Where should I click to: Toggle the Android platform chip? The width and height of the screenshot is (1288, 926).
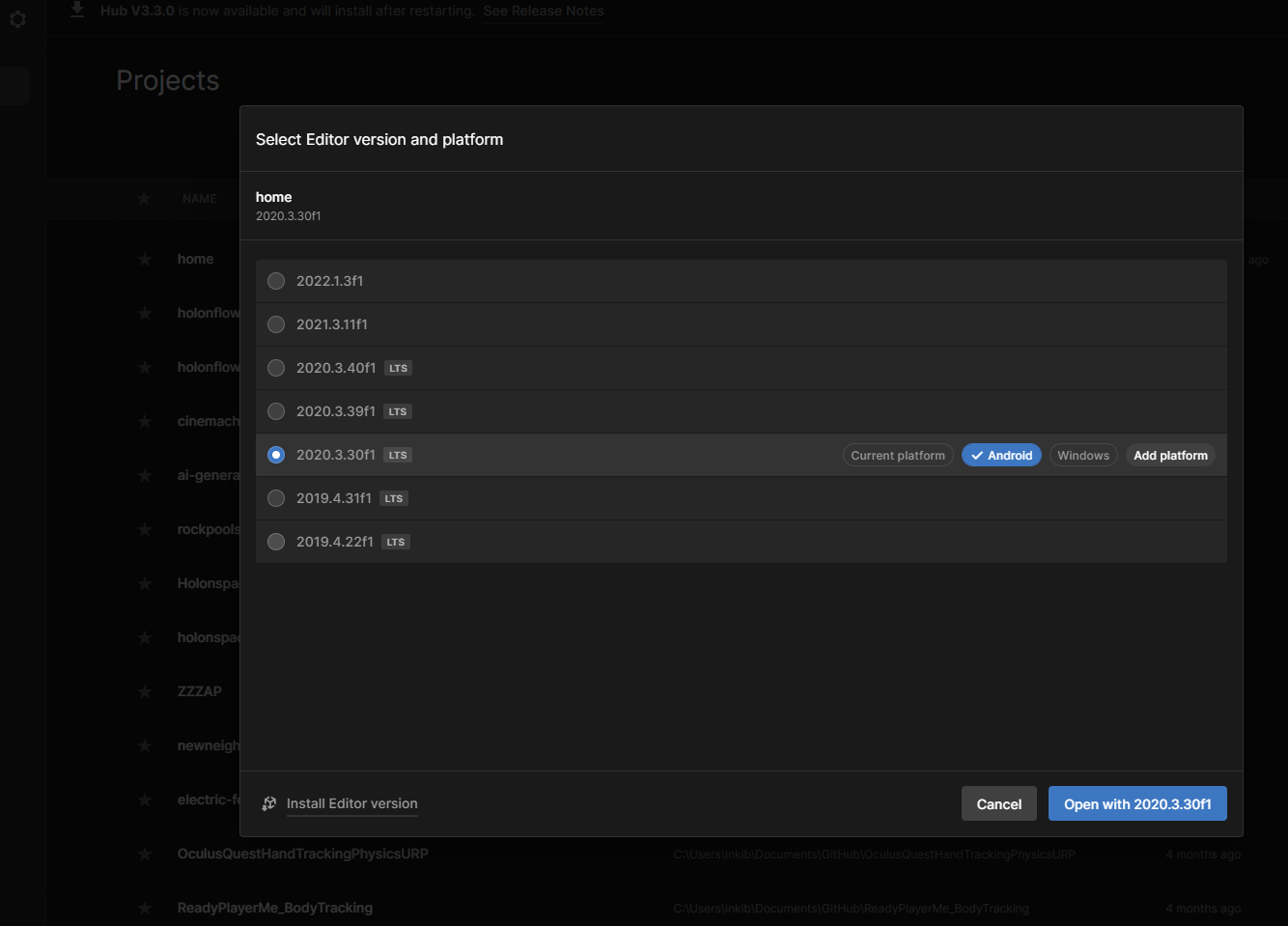(1001, 456)
